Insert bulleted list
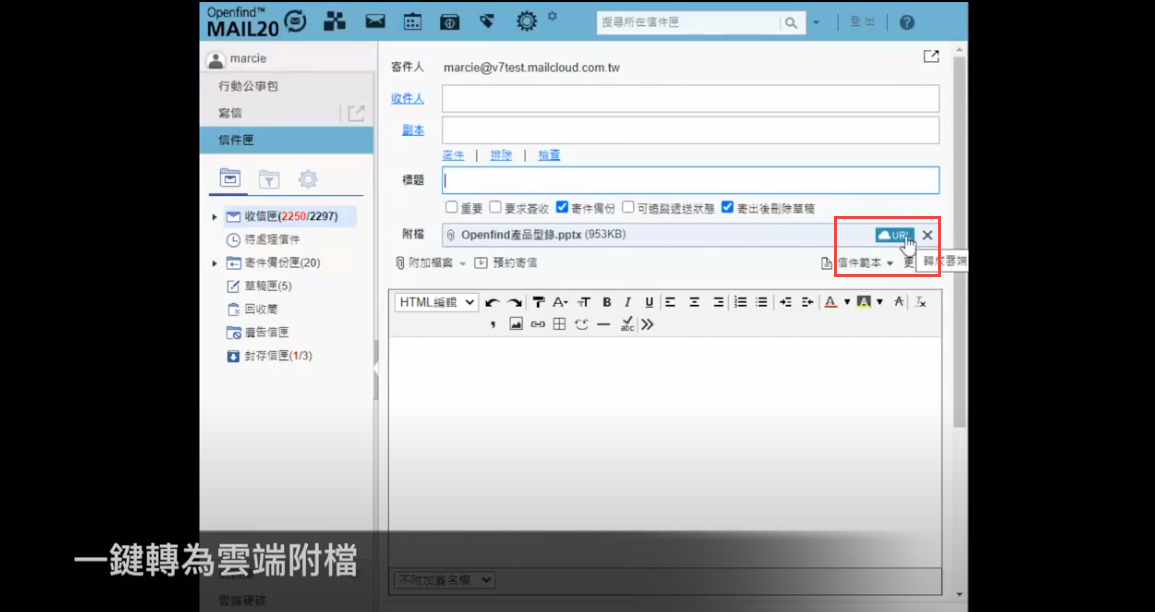This screenshot has height=612, width=1155. (x=762, y=302)
